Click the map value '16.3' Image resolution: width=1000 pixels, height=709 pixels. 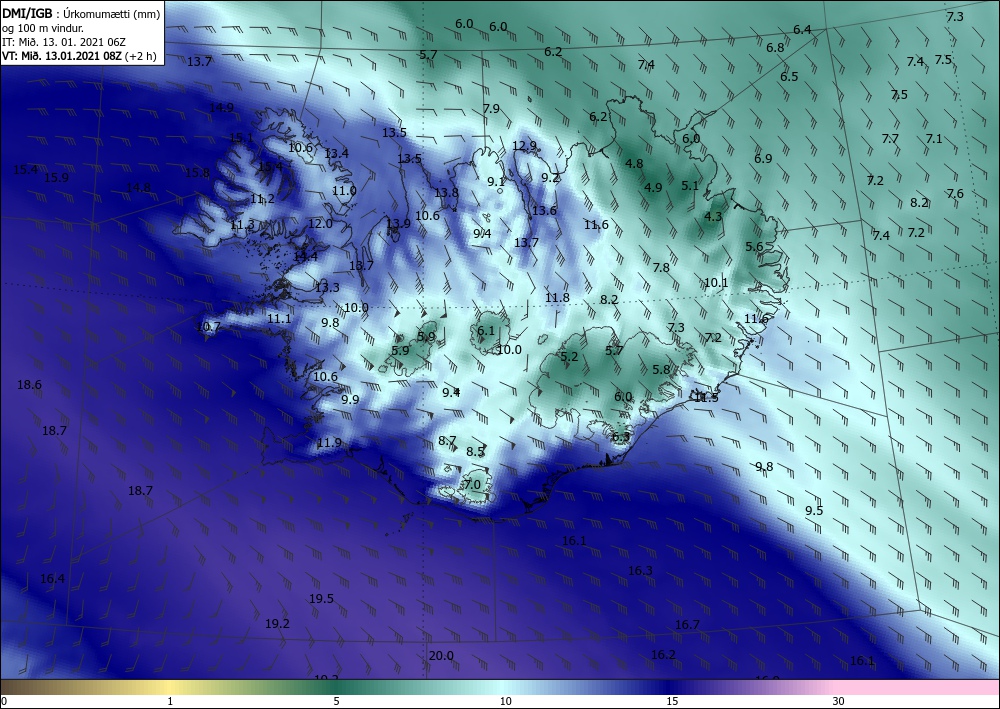[640, 570]
